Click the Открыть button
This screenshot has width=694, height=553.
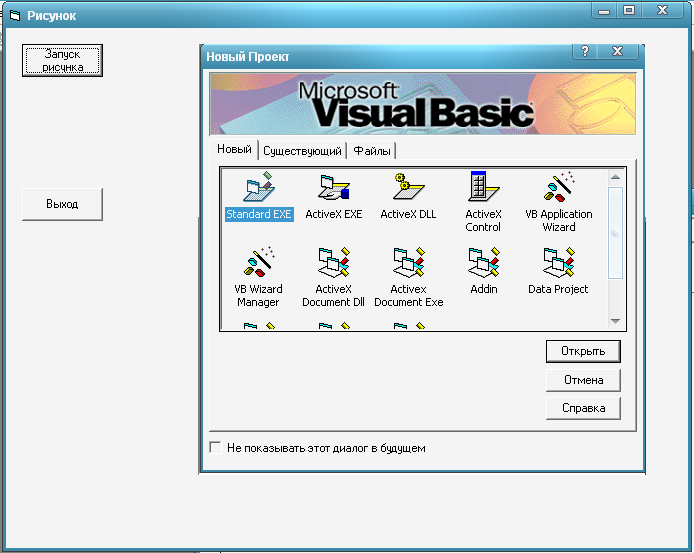pos(583,351)
